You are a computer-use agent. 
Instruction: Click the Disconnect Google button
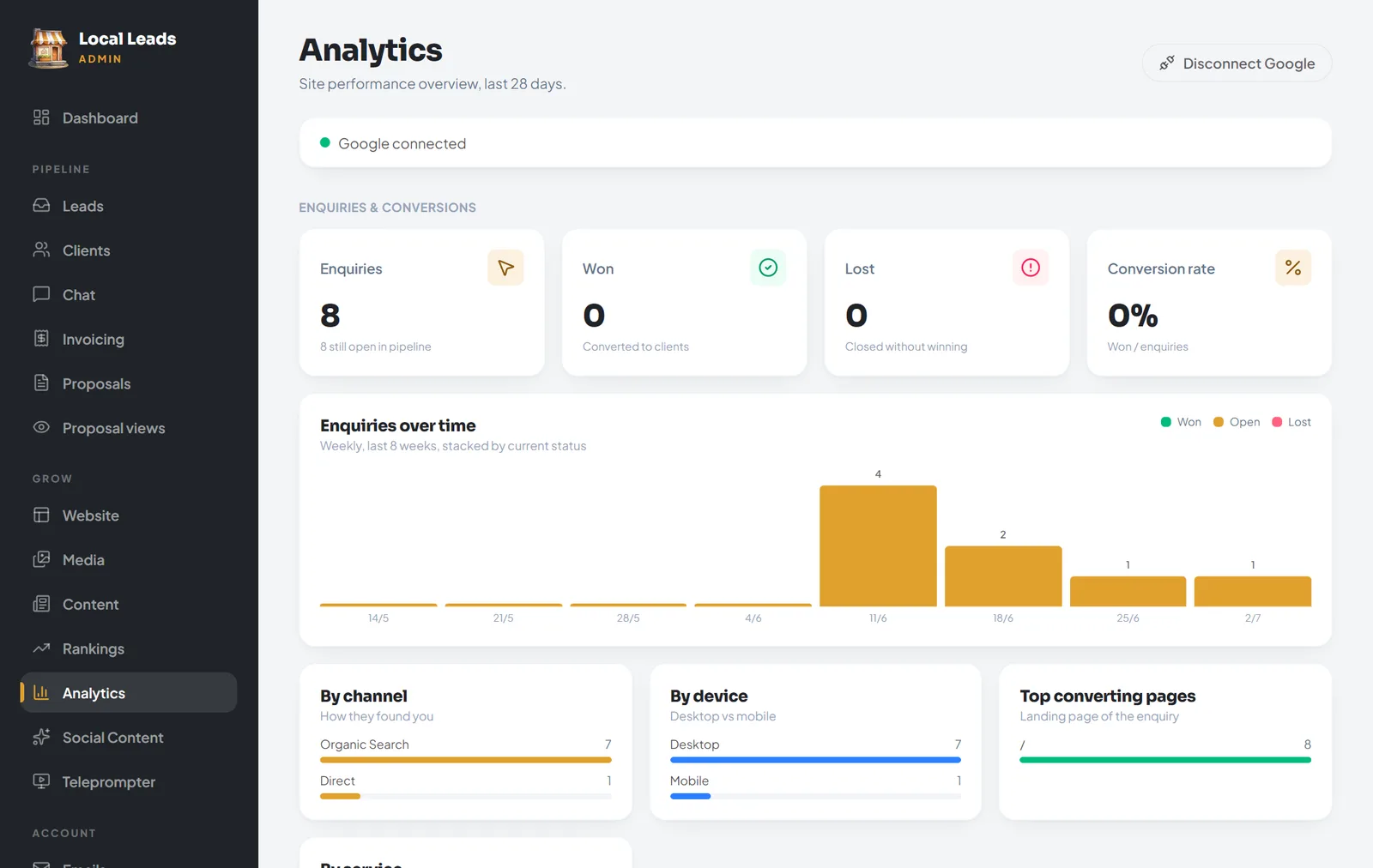[1237, 63]
